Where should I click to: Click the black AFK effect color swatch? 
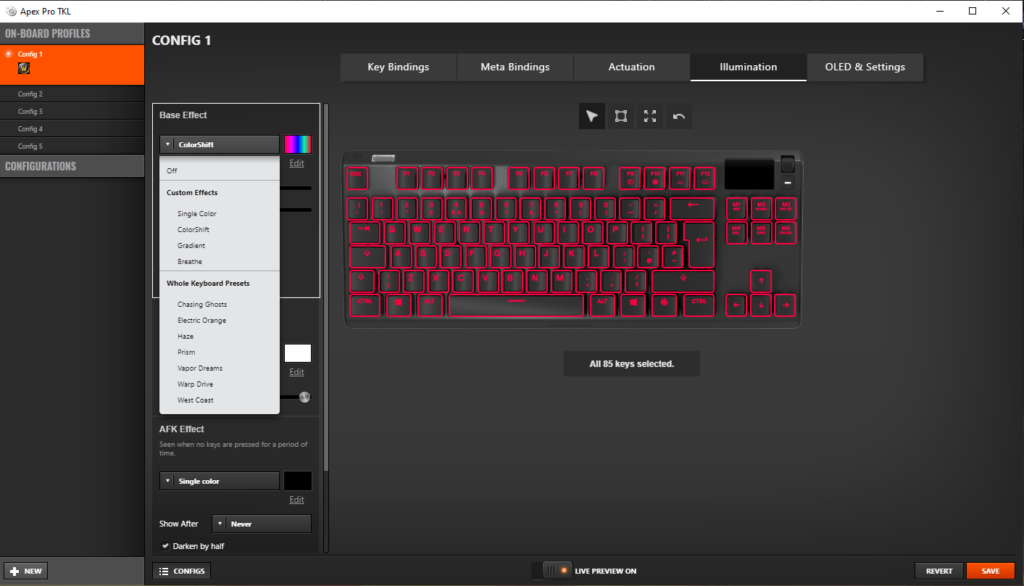pyautogui.click(x=297, y=481)
